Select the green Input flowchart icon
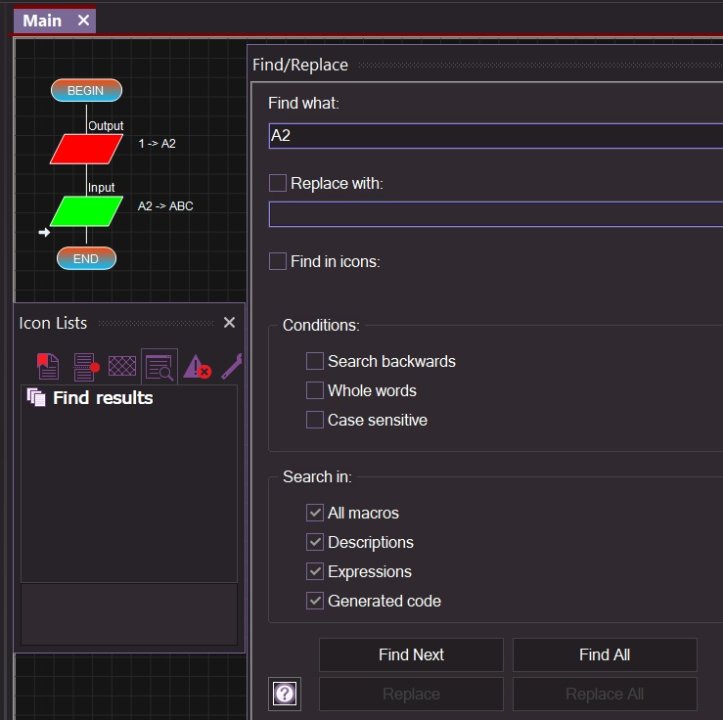The width and height of the screenshot is (723, 720). point(86,211)
